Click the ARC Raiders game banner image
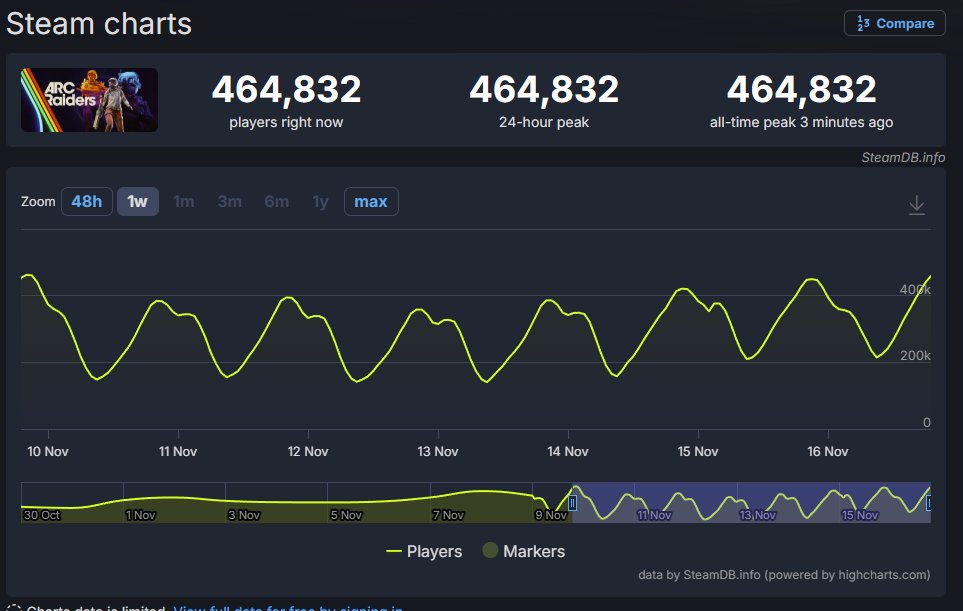Screen dimensions: 963x611 (89, 100)
